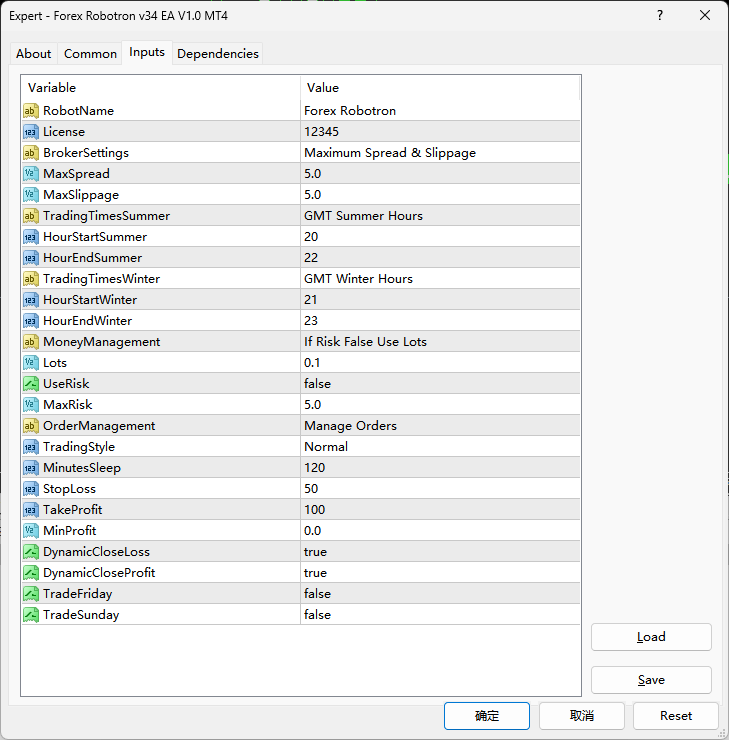The height and width of the screenshot is (740, 729).
Task: Click the Save button
Action: coord(651,680)
